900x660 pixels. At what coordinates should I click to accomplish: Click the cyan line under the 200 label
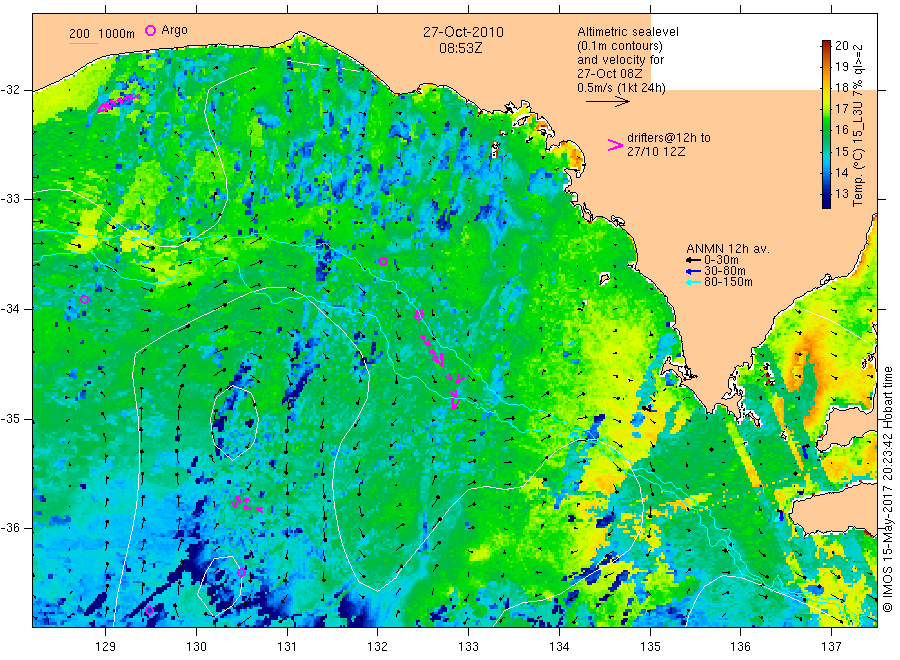[x=83, y=43]
